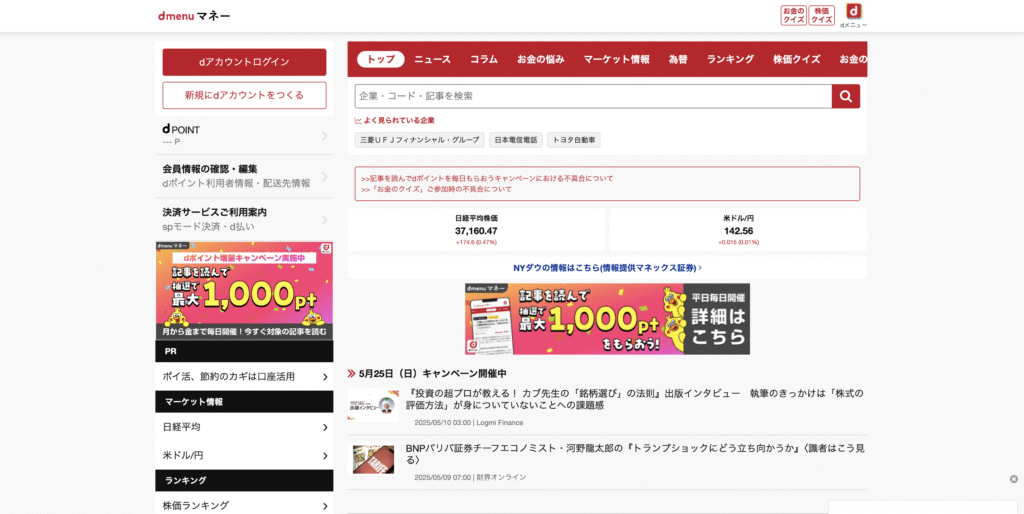Expand the dPOINT row chevron
The width and height of the screenshot is (1024, 514).
(x=325, y=135)
